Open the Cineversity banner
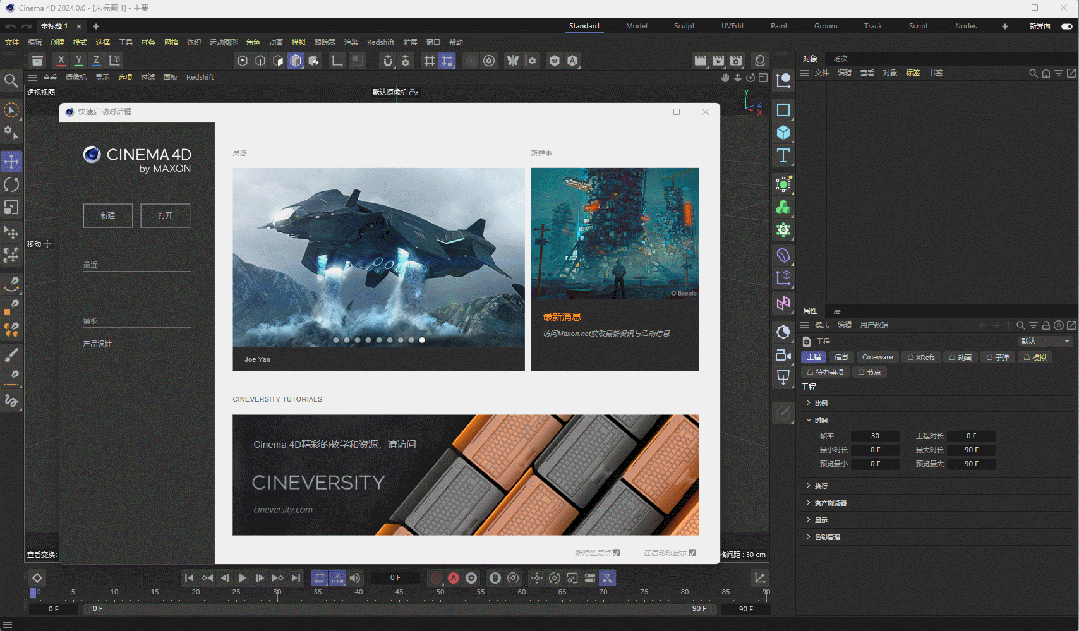 465,475
